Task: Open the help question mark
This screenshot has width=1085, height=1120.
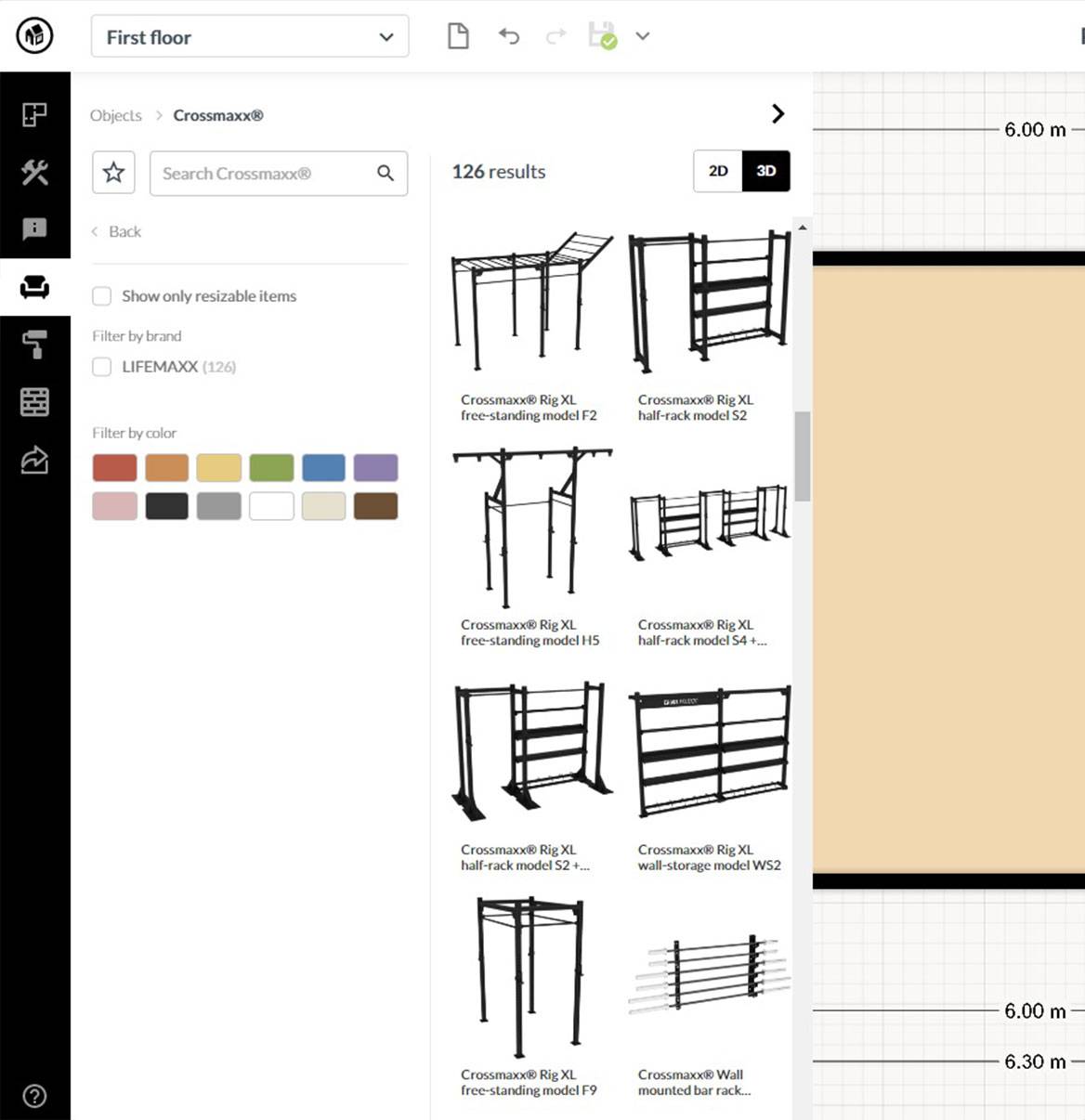Action: pos(34,1096)
